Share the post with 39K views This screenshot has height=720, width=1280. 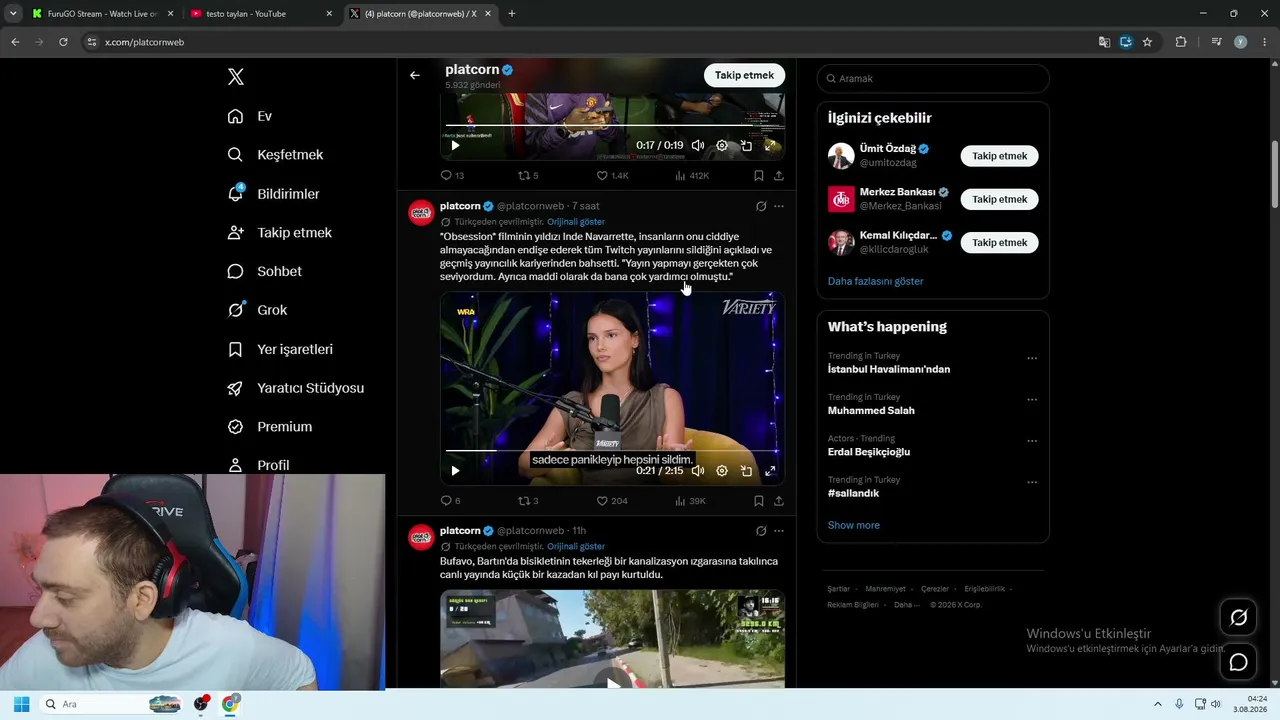(x=779, y=501)
